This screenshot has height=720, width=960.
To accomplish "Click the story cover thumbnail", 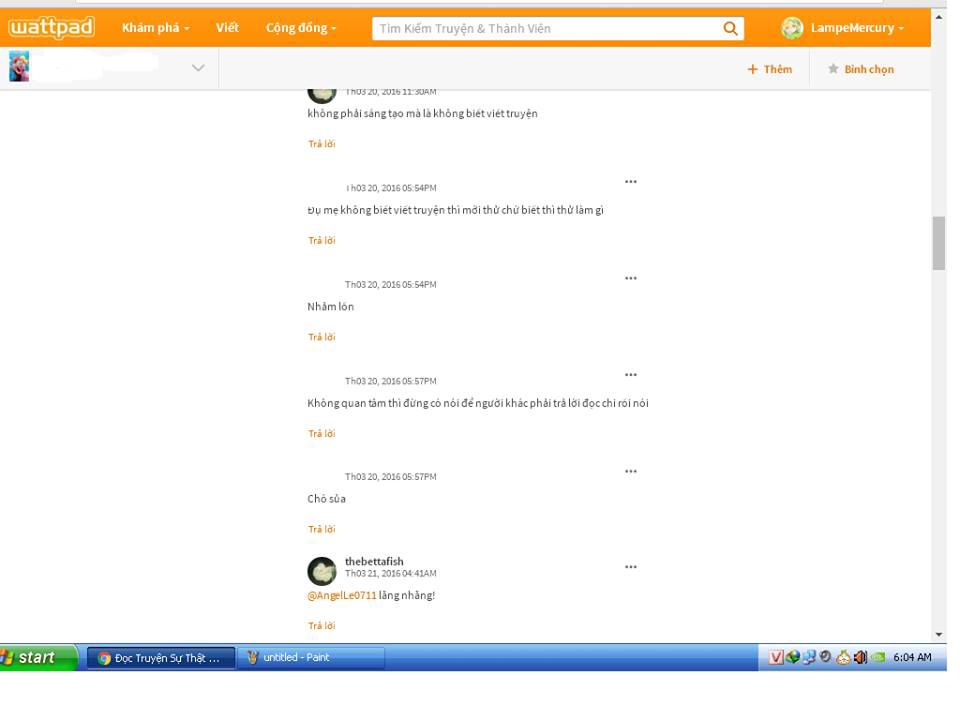I will pyautogui.click(x=19, y=67).
